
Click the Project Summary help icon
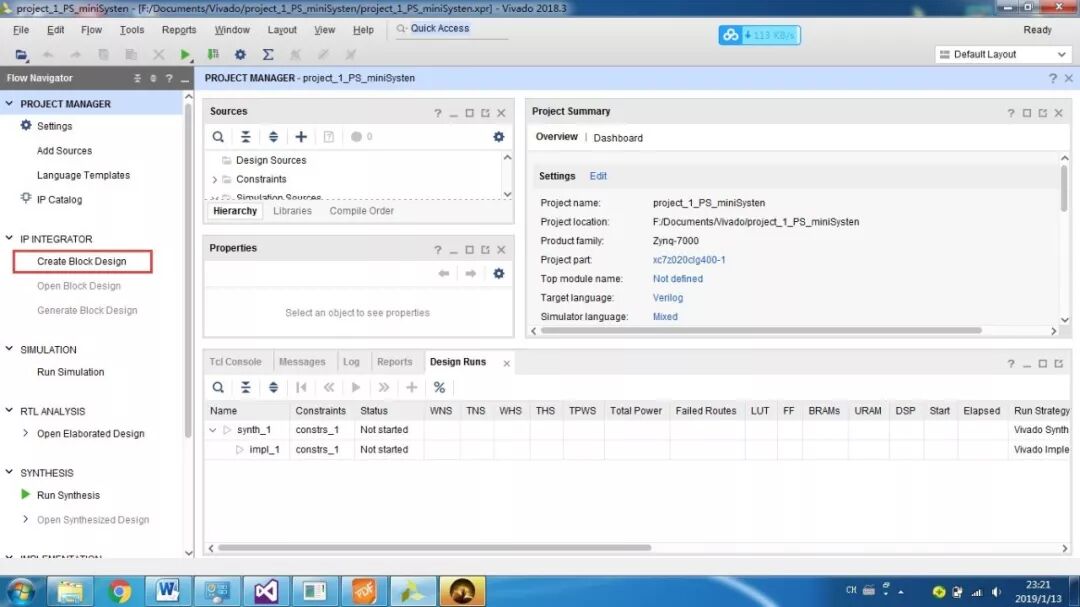pyautogui.click(x=1010, y=113)
